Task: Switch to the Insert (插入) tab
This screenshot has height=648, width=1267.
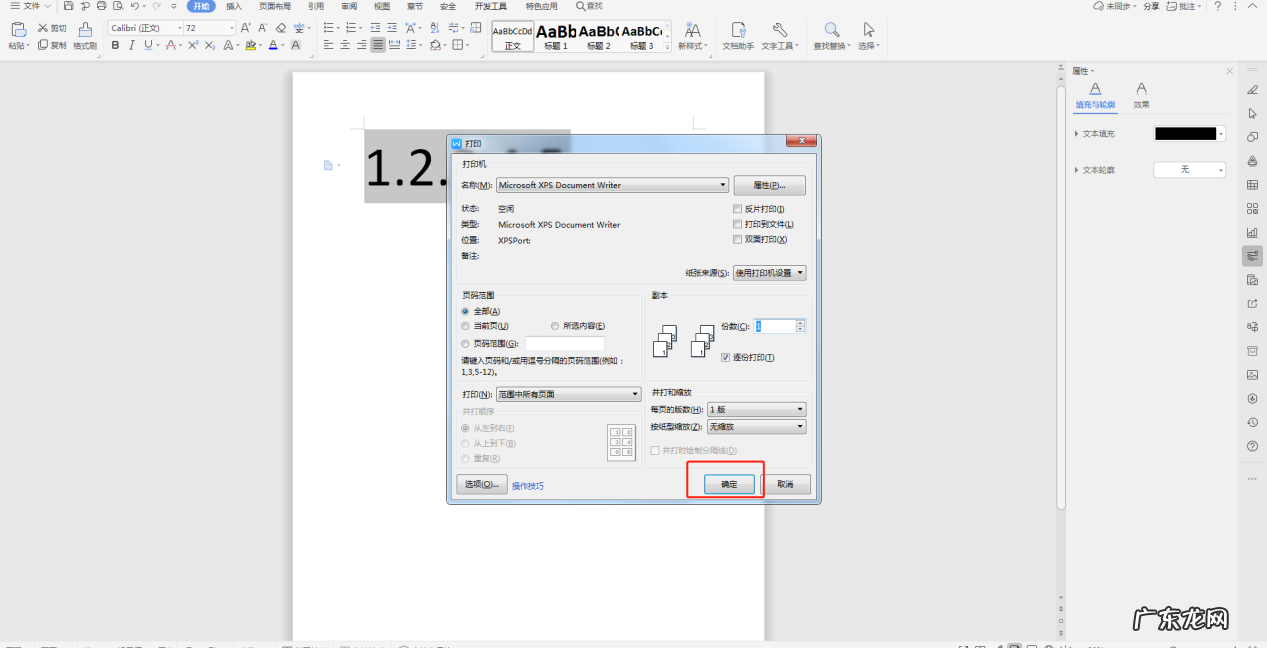Action: click(x=234, y=6)
